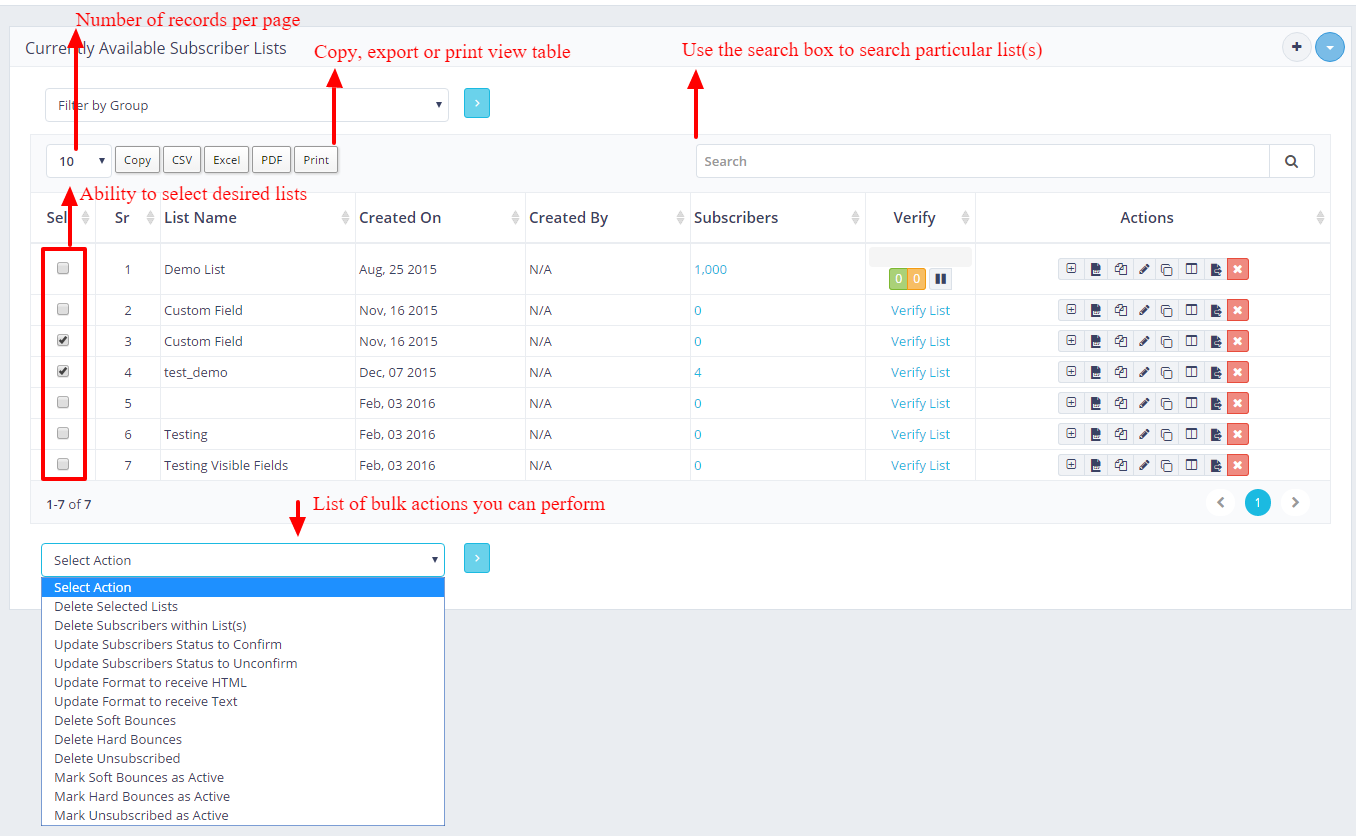Open the records per page dropdown
The image size is (1356, 836).
click(78, 161)
